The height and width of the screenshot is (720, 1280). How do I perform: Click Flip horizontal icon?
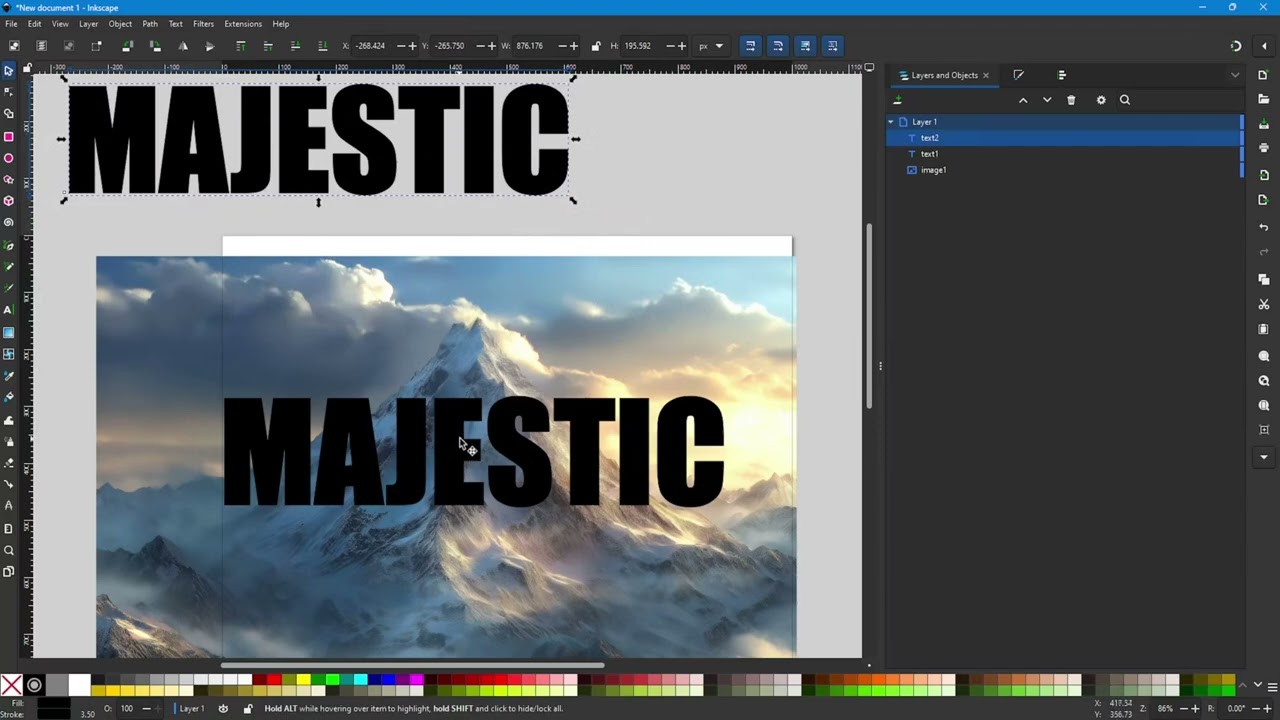tap(183, 46)
